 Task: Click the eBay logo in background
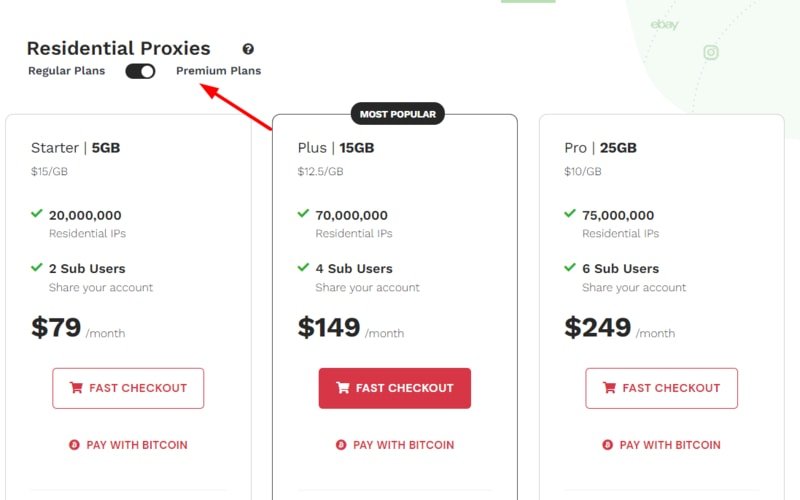pyautogui.click(x=664, y=24)
